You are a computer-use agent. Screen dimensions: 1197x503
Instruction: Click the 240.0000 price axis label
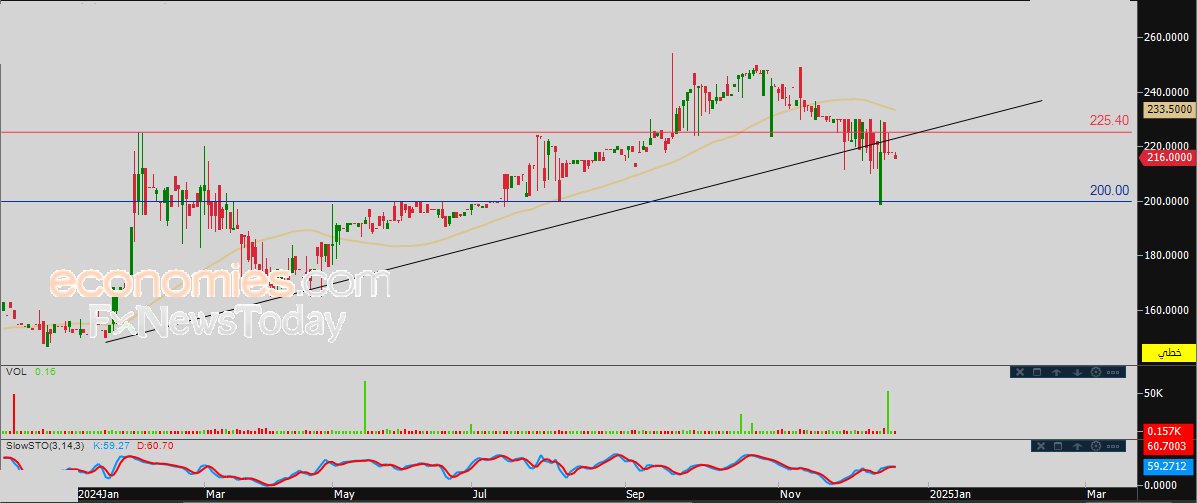coord(1168,92)
